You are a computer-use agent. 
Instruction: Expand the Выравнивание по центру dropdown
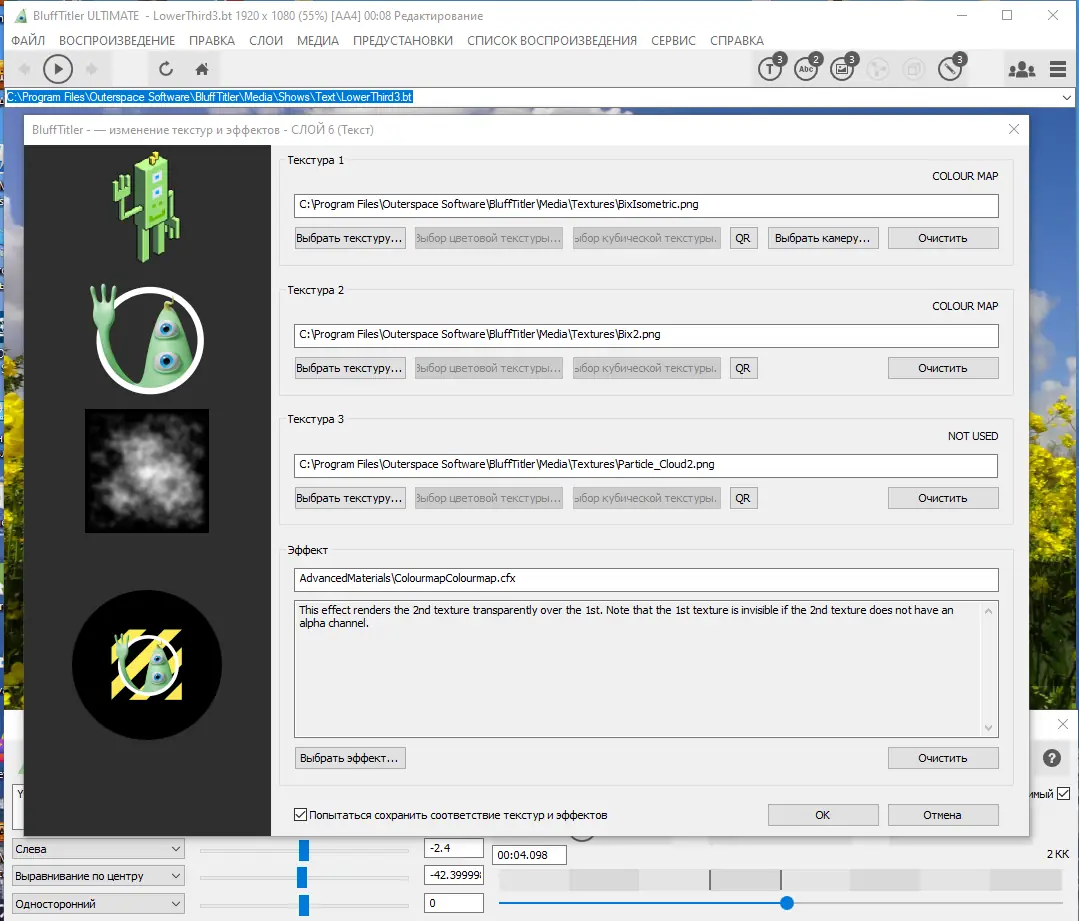point(97,875)
